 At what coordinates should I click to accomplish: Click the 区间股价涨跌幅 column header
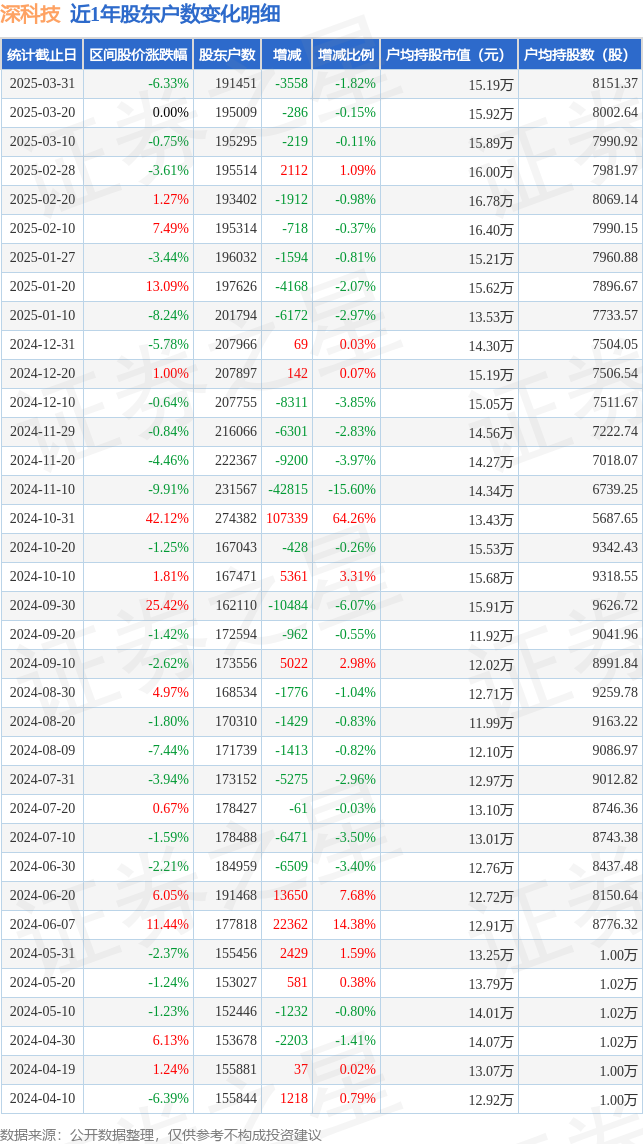tap(138, 54)
